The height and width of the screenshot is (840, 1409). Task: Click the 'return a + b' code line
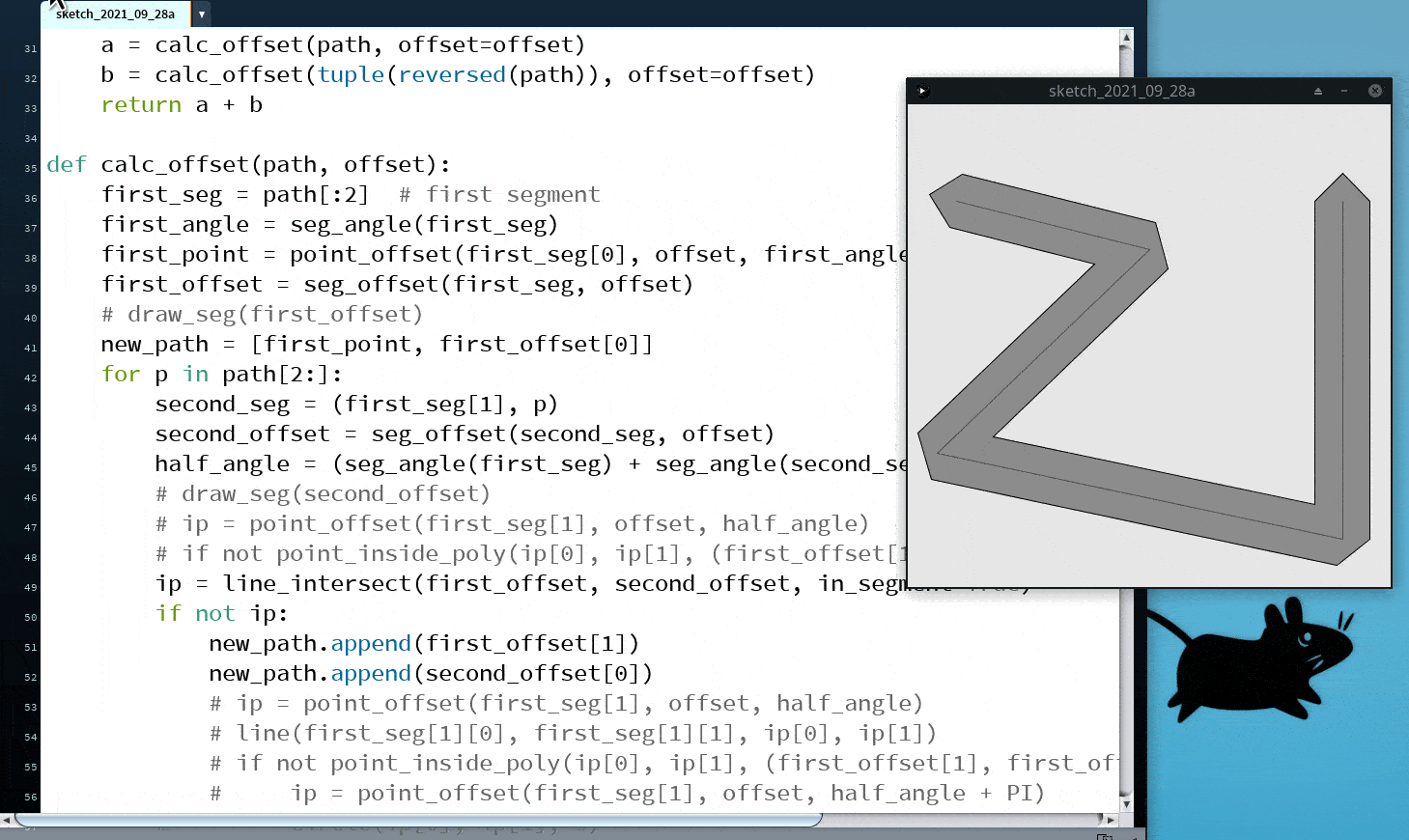point(182,105)
